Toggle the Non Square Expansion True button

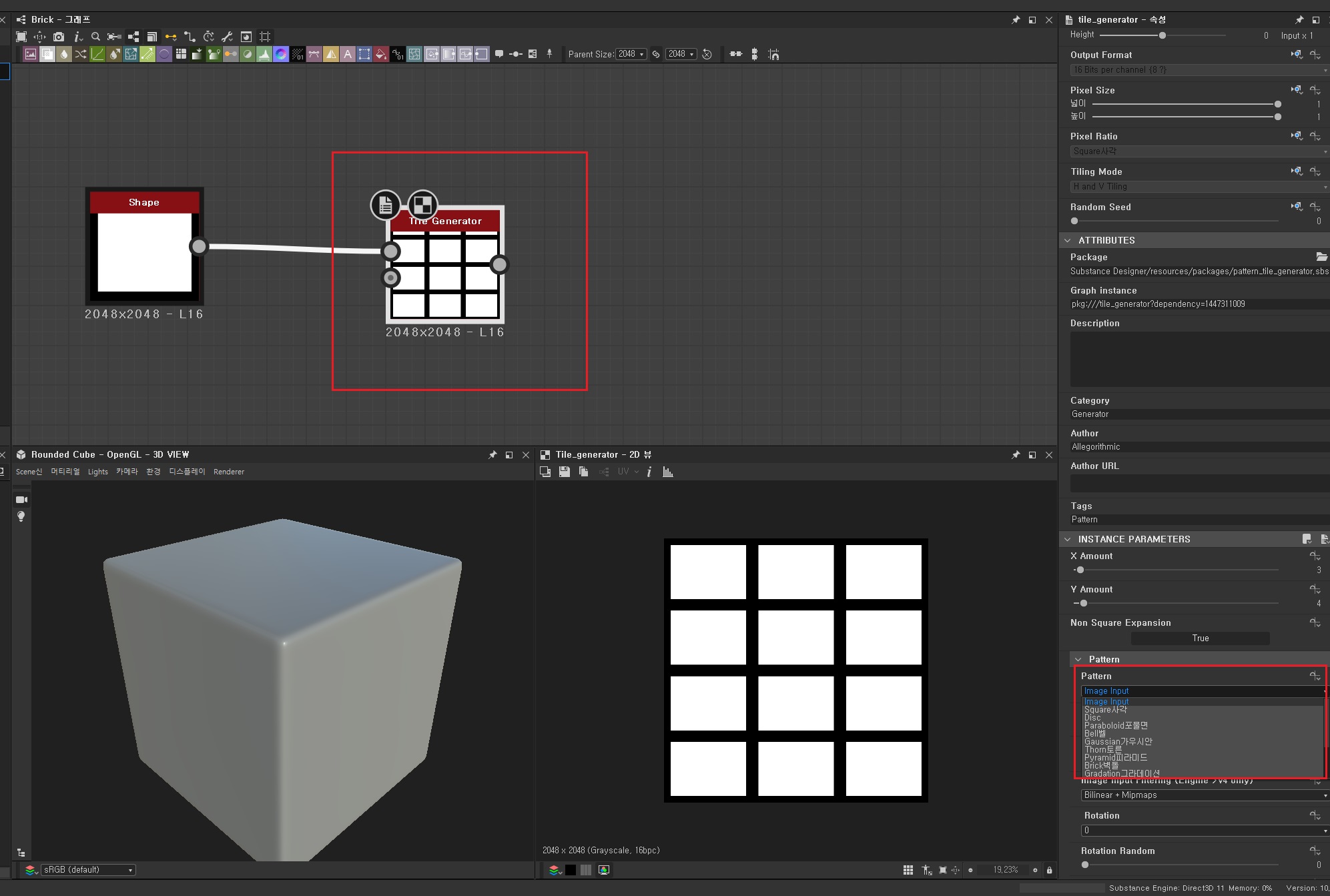point(1200,638)
